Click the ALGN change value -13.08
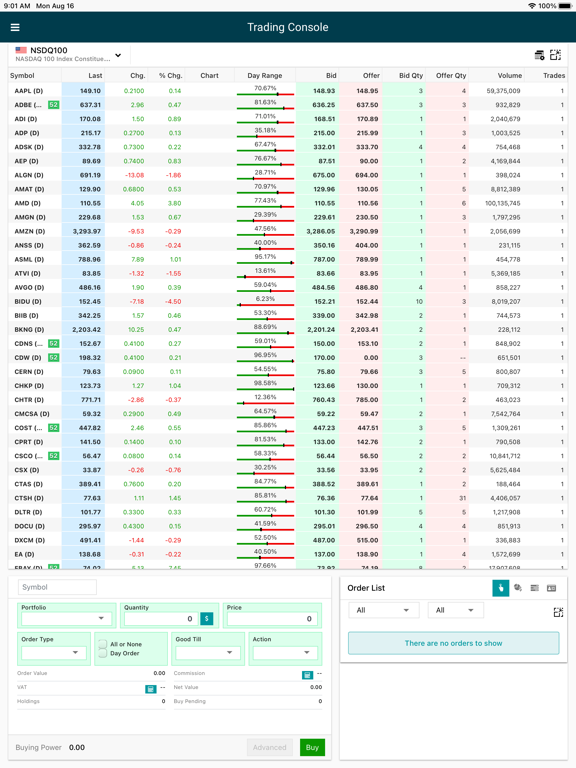 coord(135,175)
